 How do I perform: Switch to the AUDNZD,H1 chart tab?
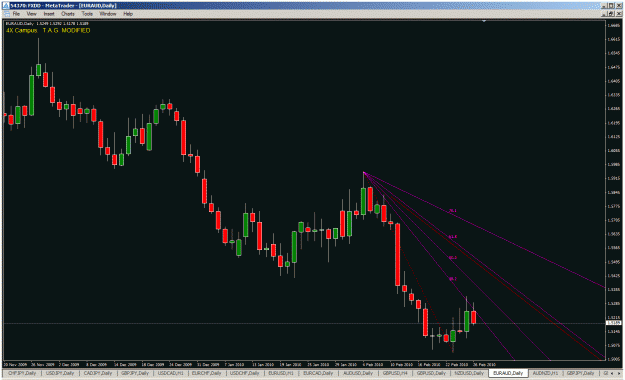tap(545, 373)
